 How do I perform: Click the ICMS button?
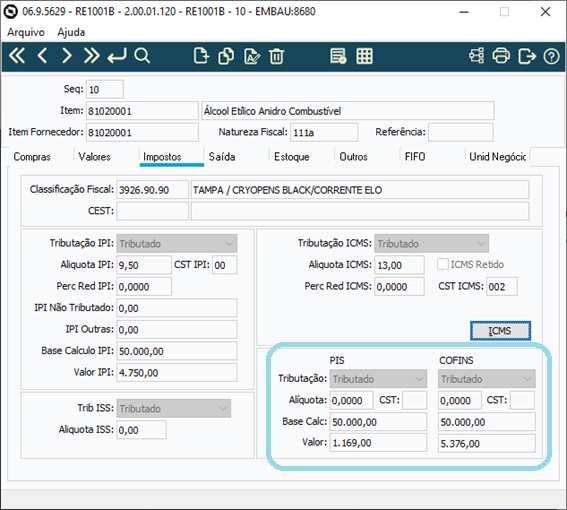coord(500,331)
